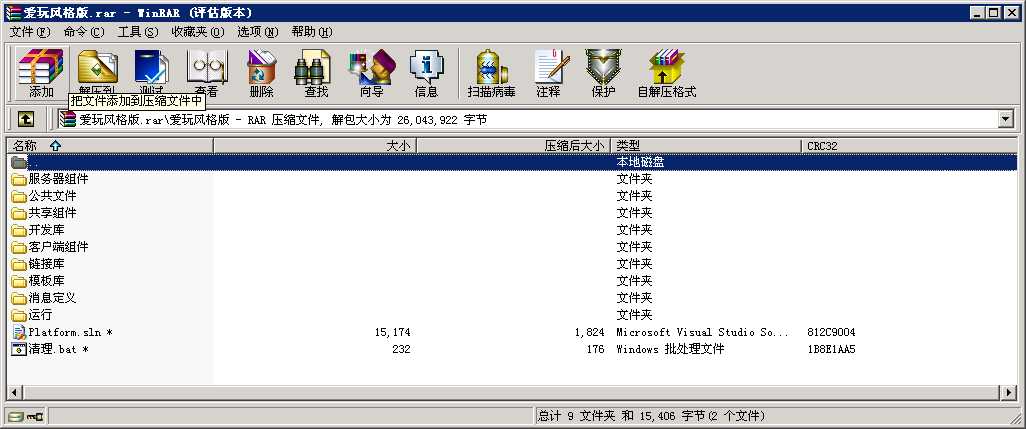Select the 消息定义 folder row

512,298
